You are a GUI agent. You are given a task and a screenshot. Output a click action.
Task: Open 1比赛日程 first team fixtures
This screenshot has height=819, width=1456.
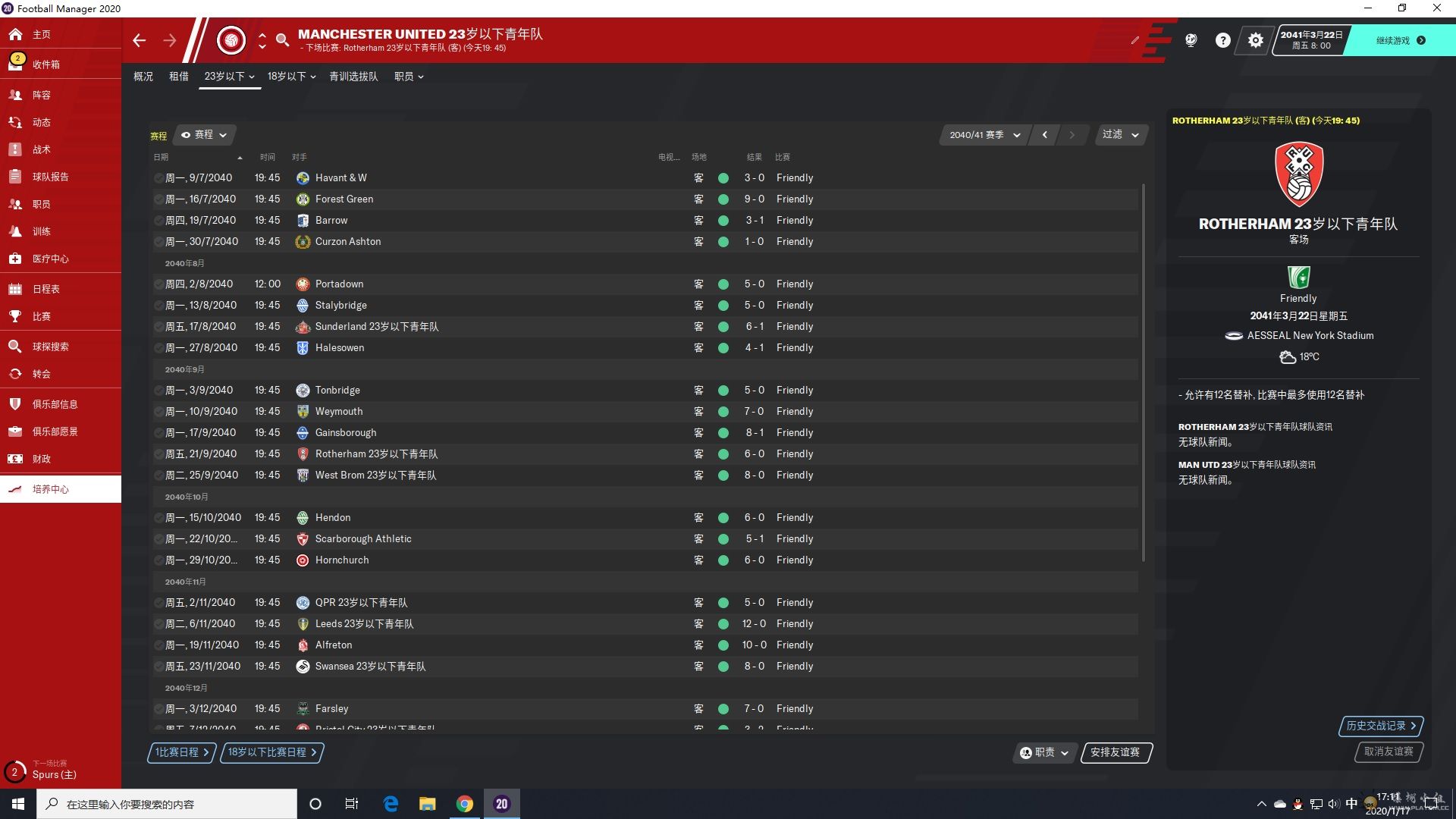[x=182, y=752]
